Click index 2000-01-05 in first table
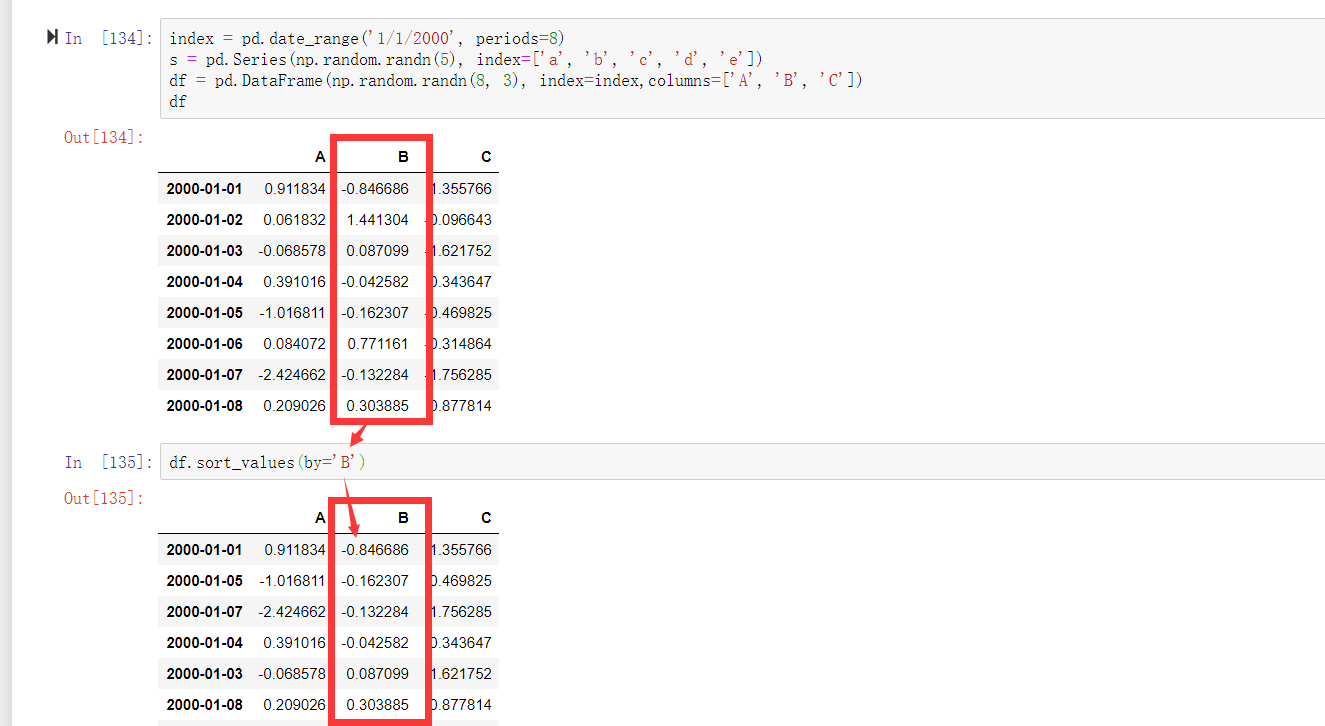The height and width of the screenshot is (726, 1325). (x=204, y=312)
